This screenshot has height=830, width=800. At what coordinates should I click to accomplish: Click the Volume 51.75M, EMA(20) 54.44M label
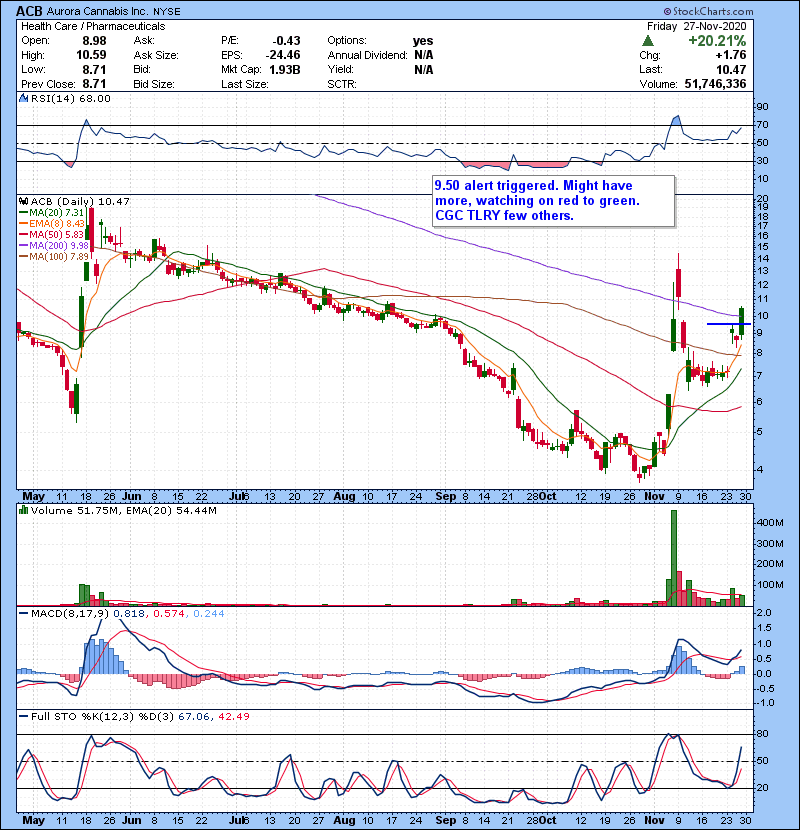pos(123,511)
